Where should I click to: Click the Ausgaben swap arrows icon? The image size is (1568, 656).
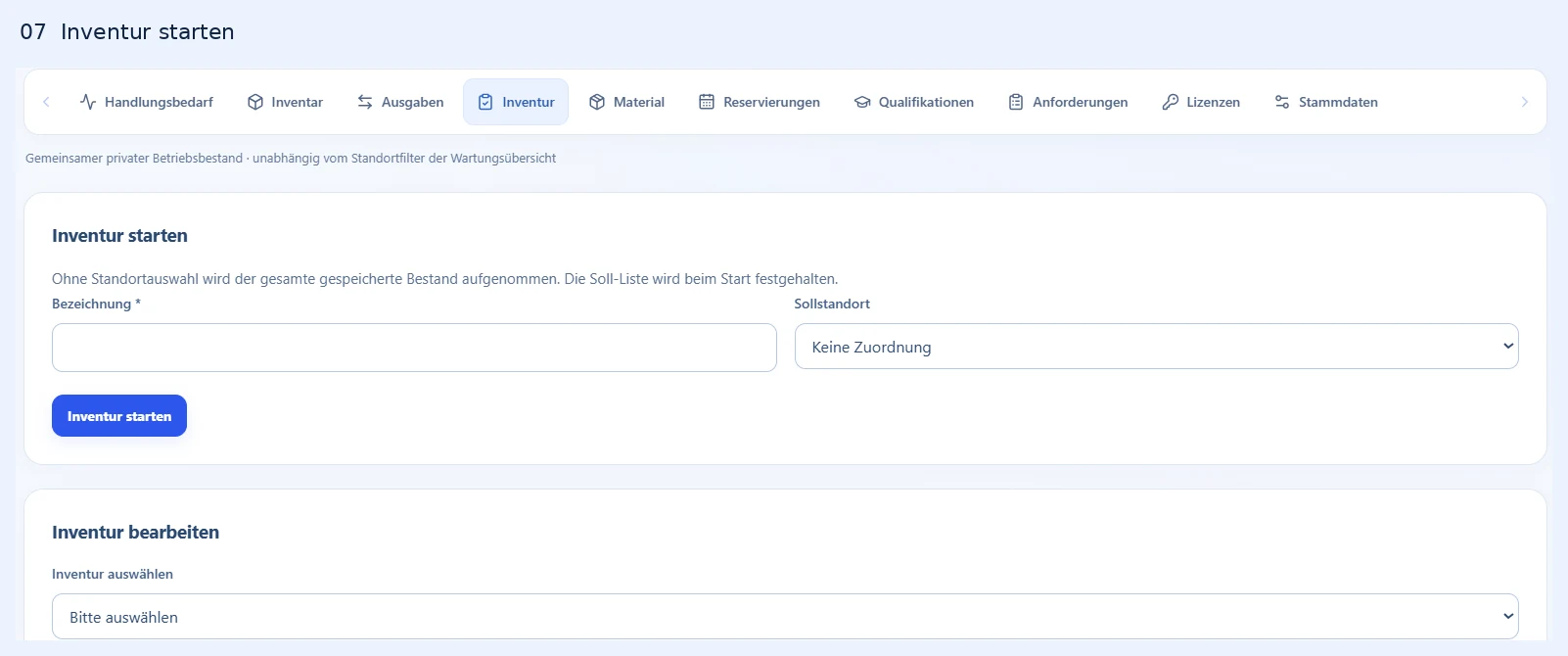pyautogui.click(x=365, y=102)
